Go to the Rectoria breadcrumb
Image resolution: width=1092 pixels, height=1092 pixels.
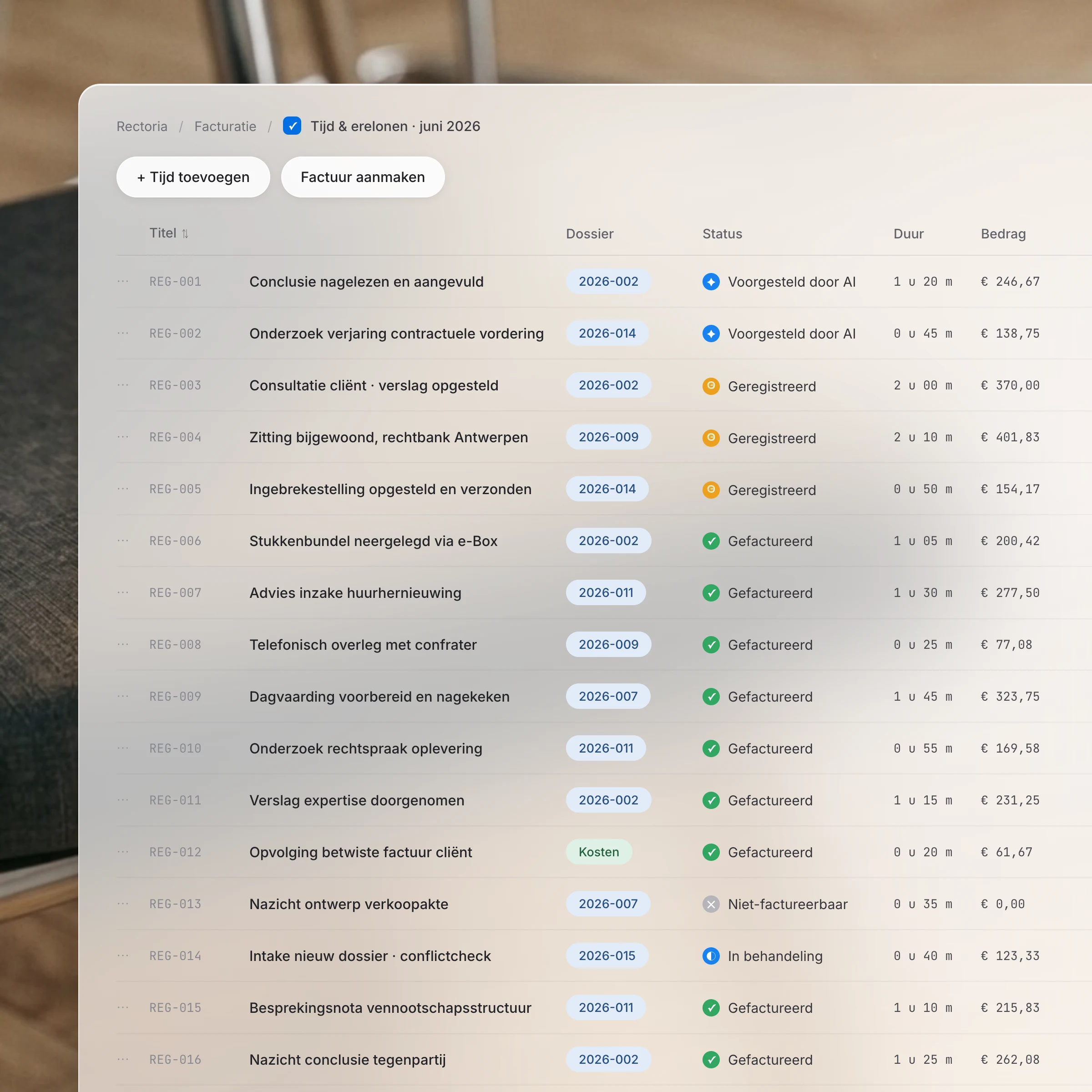click(x=142, y=126)
